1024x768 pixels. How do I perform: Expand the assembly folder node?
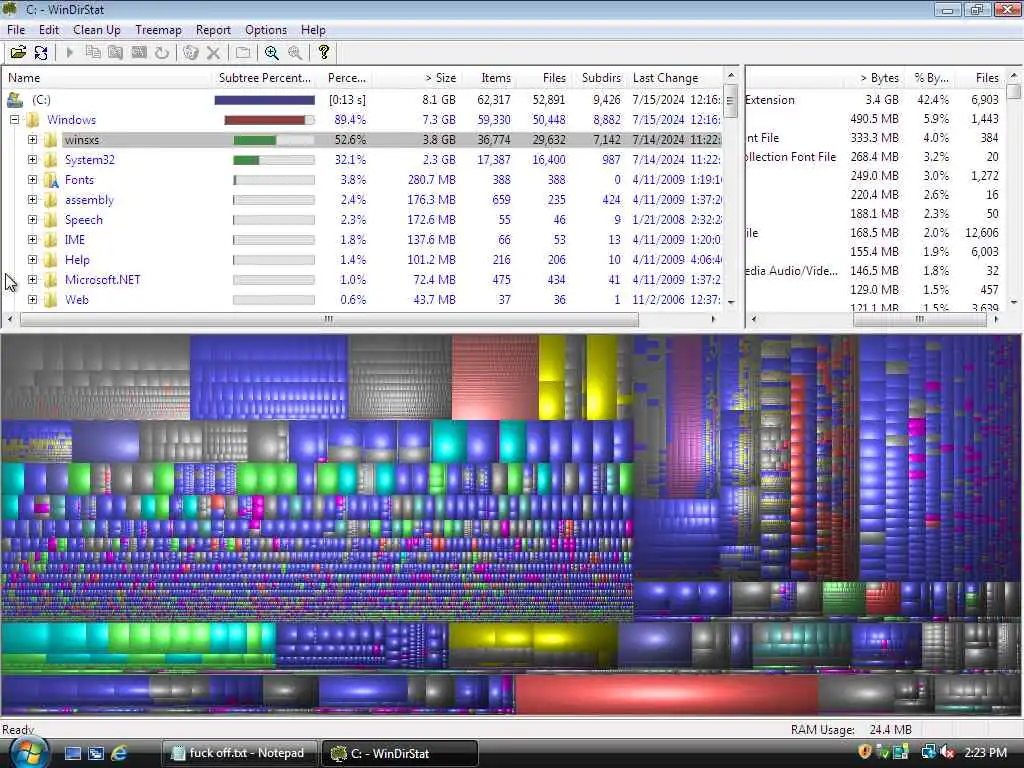click(x=32, y=199)
